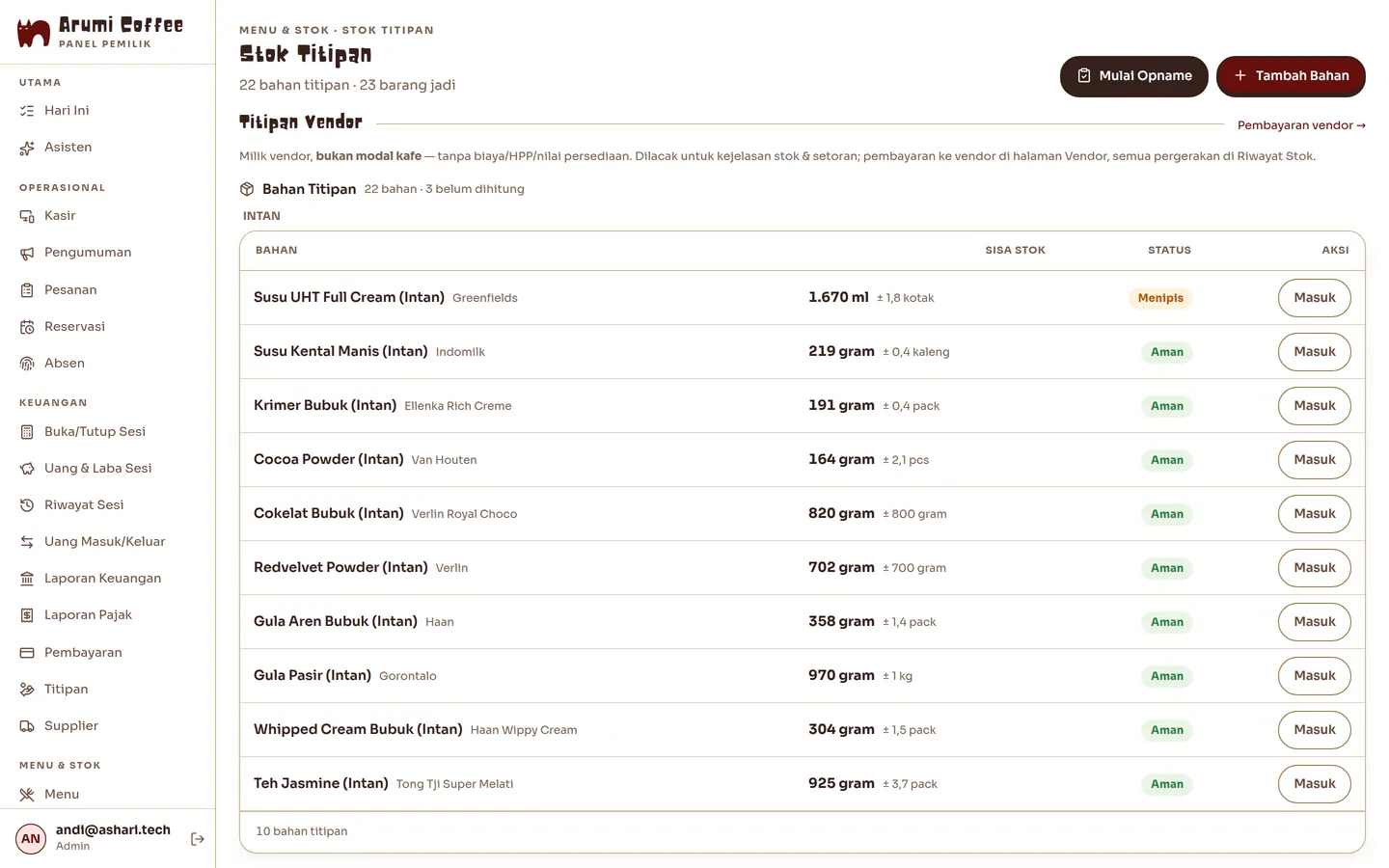Image resolution: width=1389 pixels, height=868 pixels.
Task: Click the Redvelvet Powder (Intan) name
Action: click(x=340, y=568)
